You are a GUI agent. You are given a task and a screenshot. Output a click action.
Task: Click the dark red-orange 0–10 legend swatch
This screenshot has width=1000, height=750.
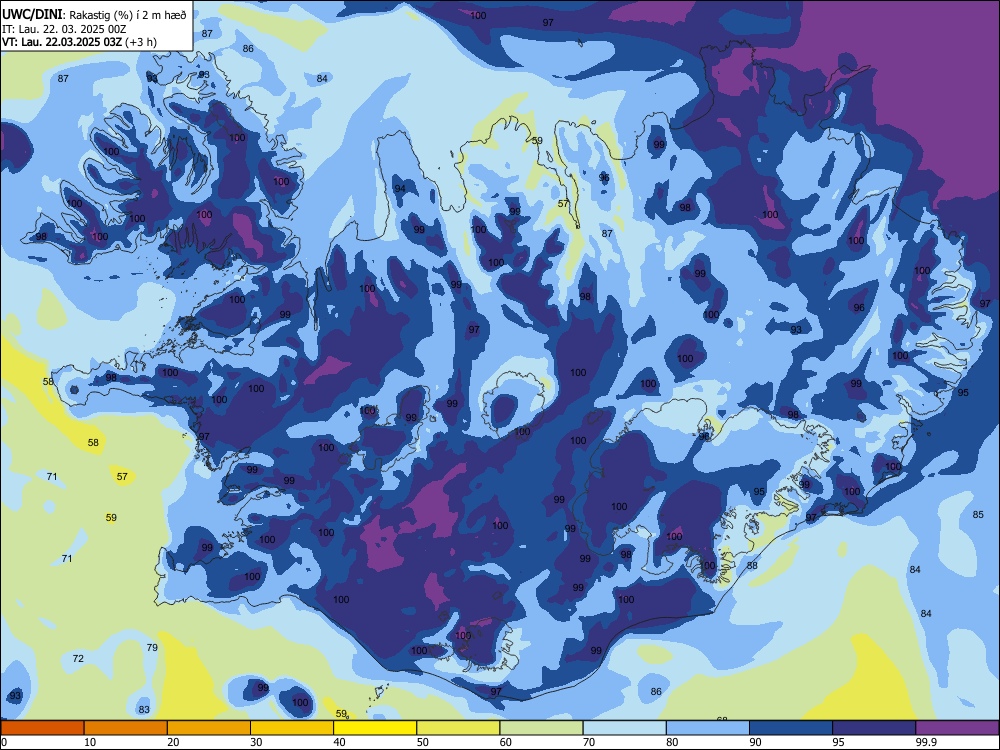click(x=42, y=728)
